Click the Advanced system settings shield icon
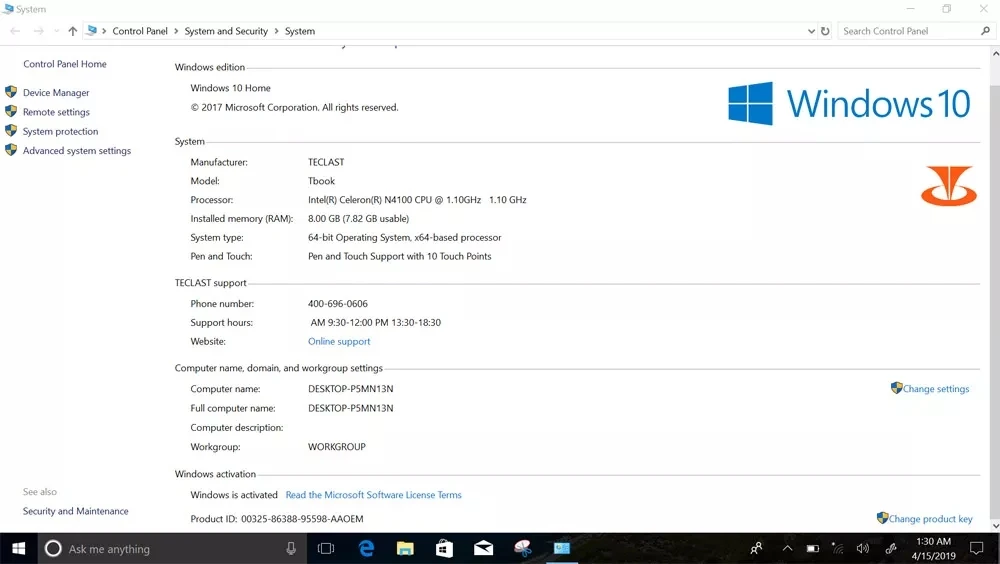The width and height of the screenshot is (1000, 564). coord(11,150)
